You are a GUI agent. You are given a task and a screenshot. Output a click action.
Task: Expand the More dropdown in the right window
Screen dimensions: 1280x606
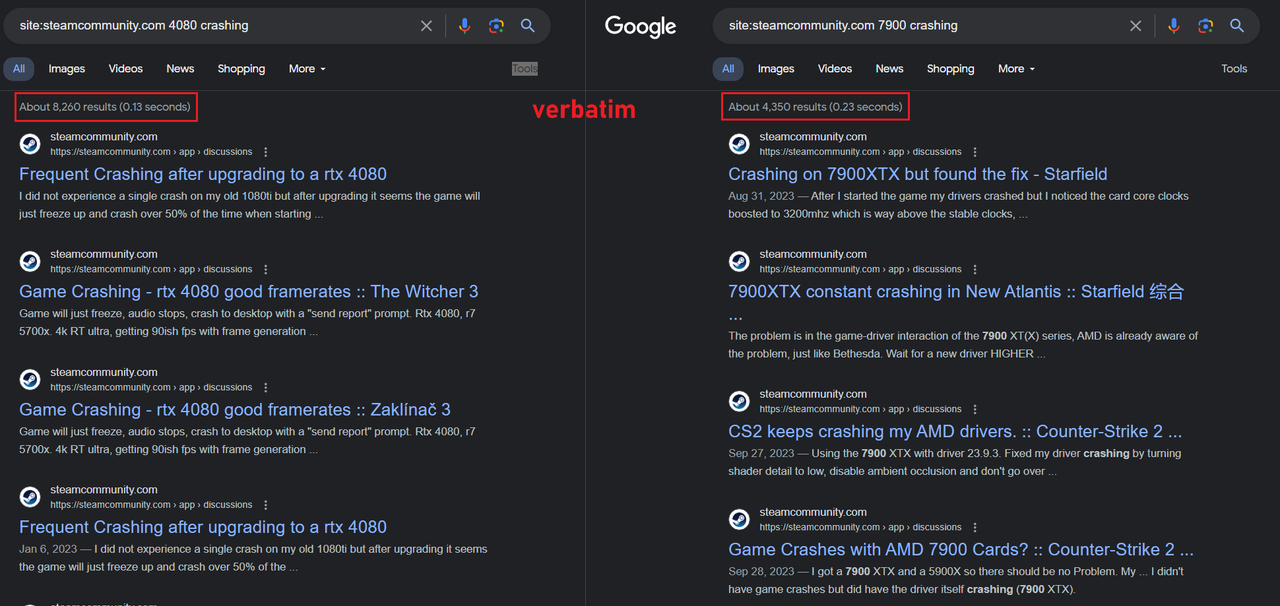click(1016, 69)
